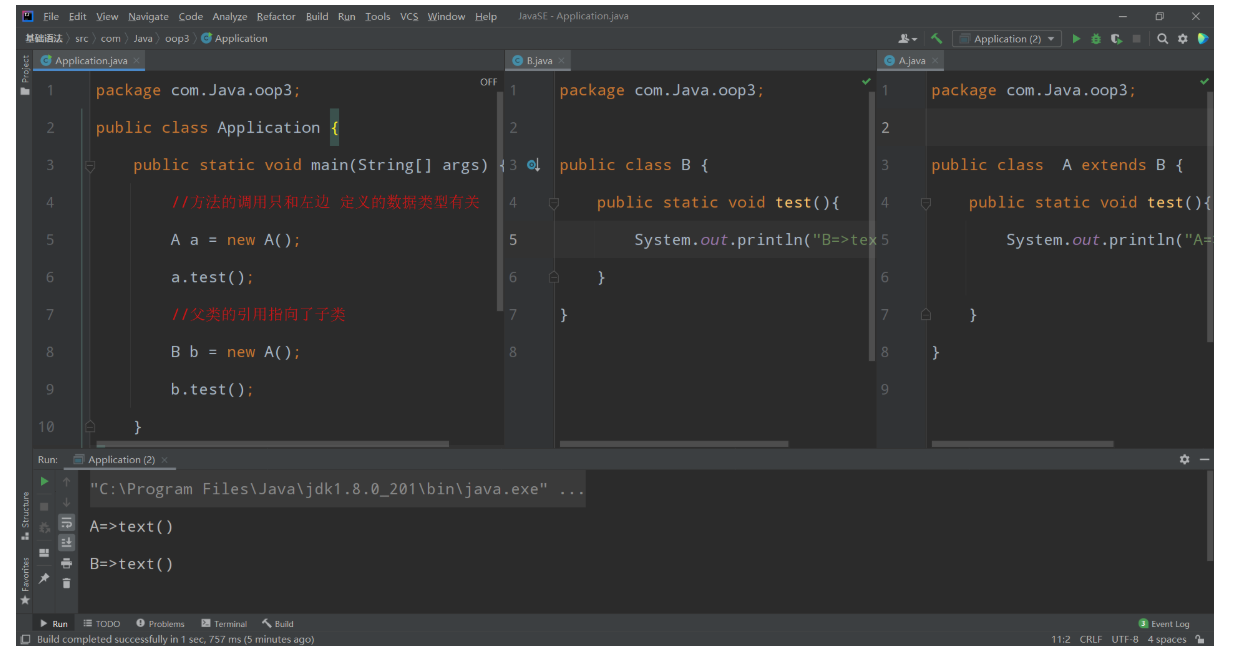Click B.java editor horizontal scrollbar
Image resolution: width=1236 pixels, height=646 pixels.
tap(674, 444)
